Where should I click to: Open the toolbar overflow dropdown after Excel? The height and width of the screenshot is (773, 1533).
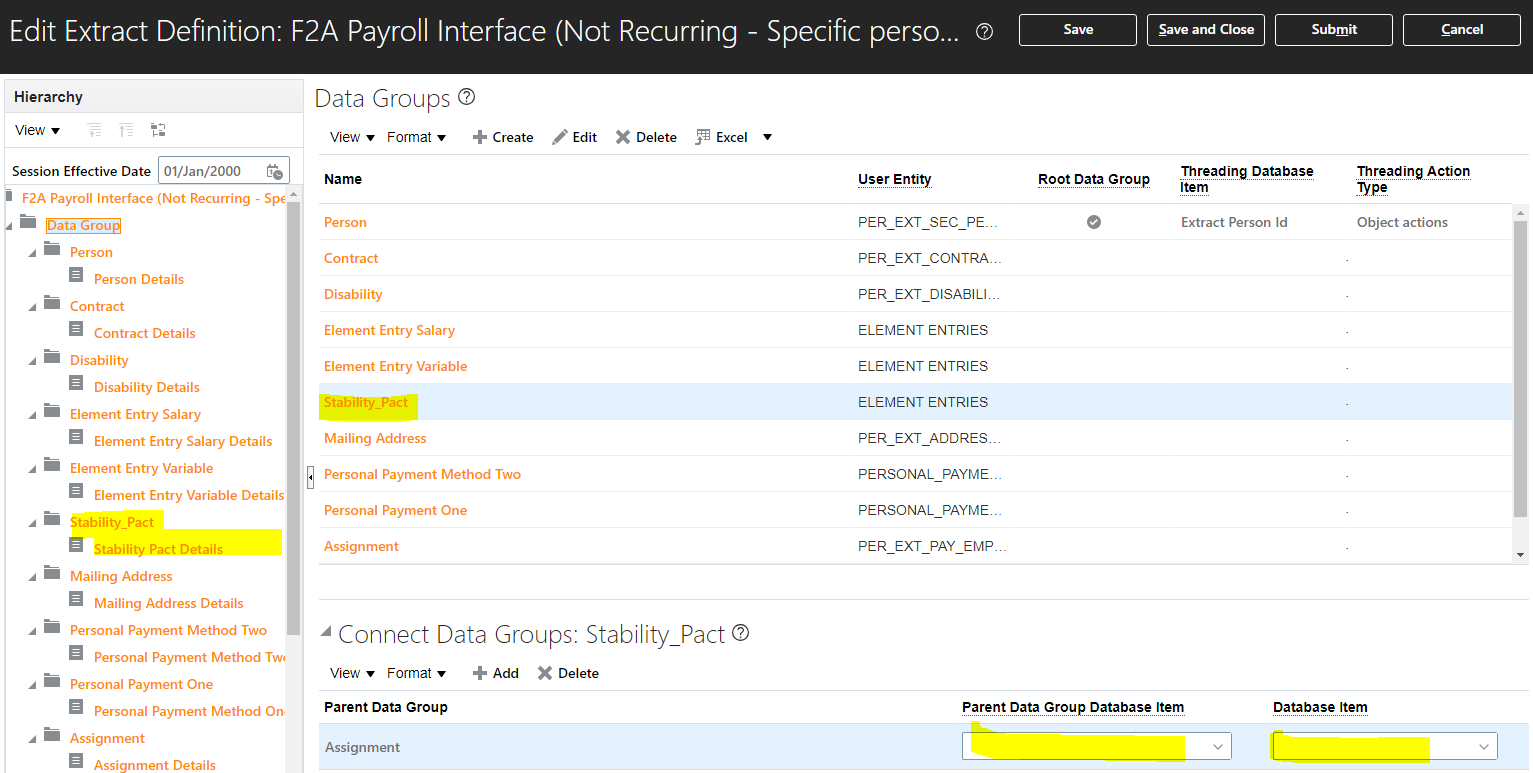(767, 137)
